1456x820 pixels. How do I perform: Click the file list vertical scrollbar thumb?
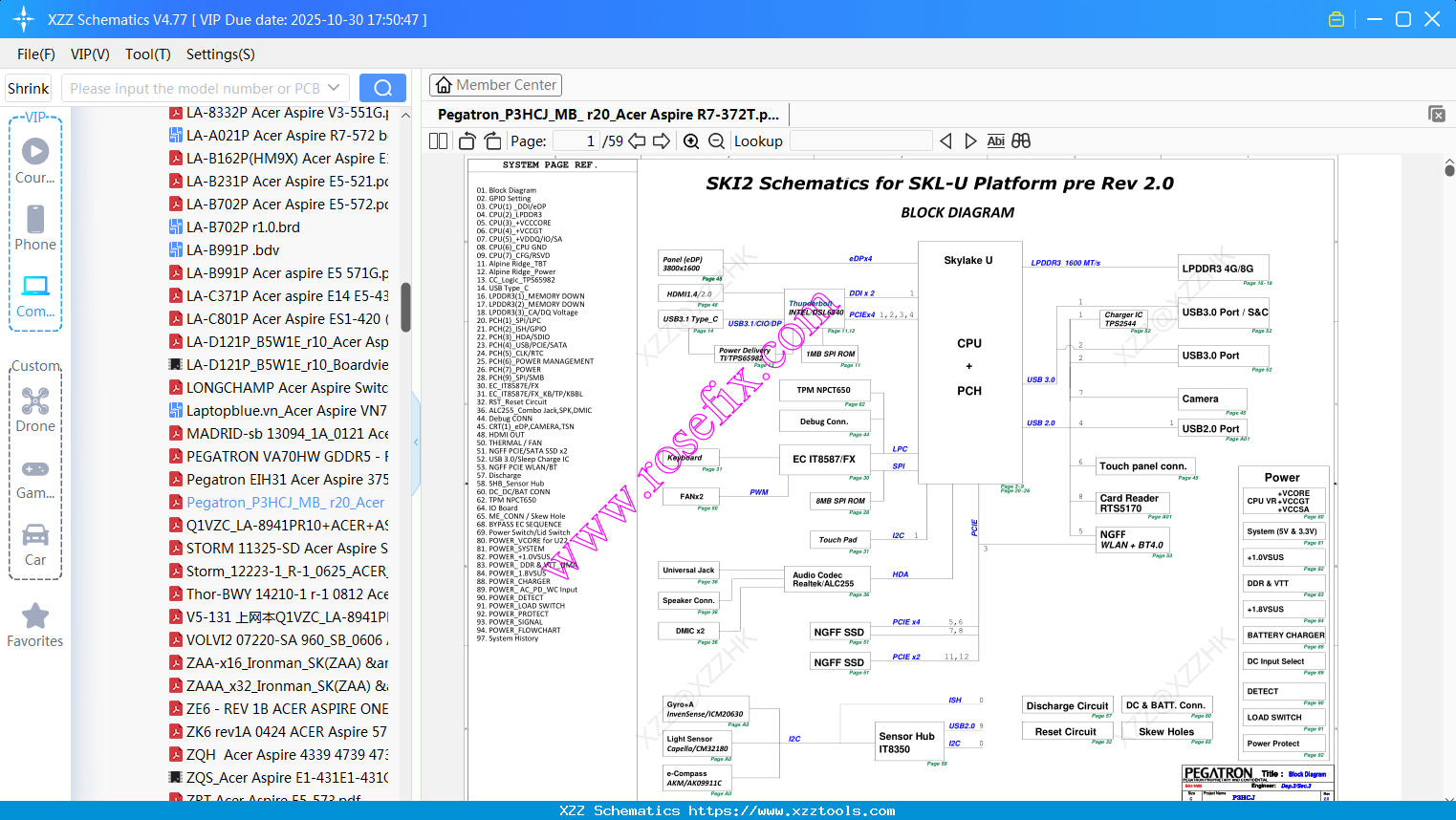405,307
